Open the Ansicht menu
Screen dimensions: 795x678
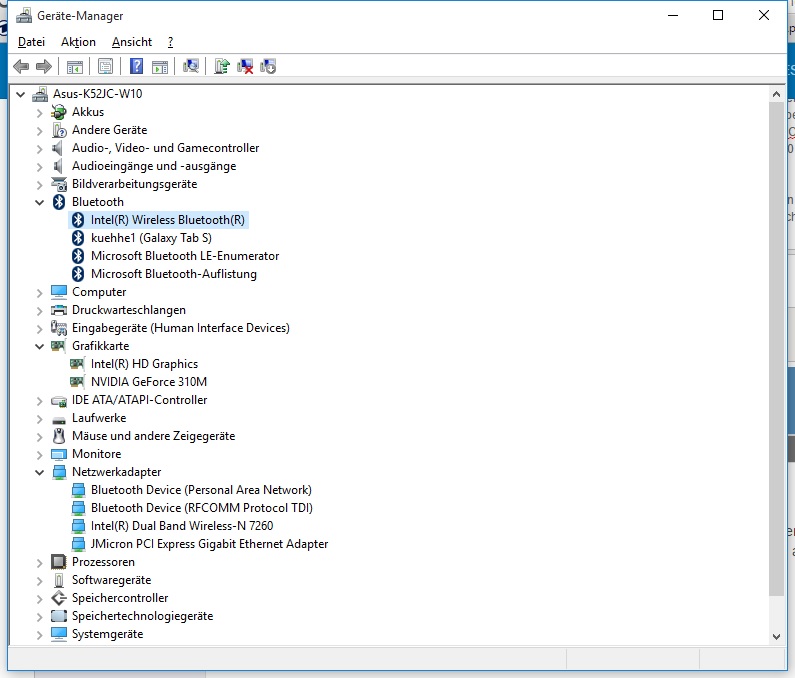point(132,42)
